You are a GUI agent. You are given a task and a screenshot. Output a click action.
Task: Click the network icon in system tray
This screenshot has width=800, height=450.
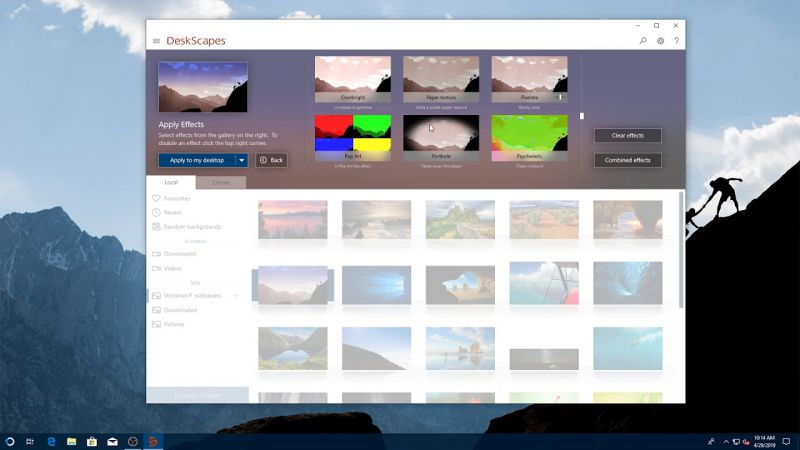coord(736,442)
